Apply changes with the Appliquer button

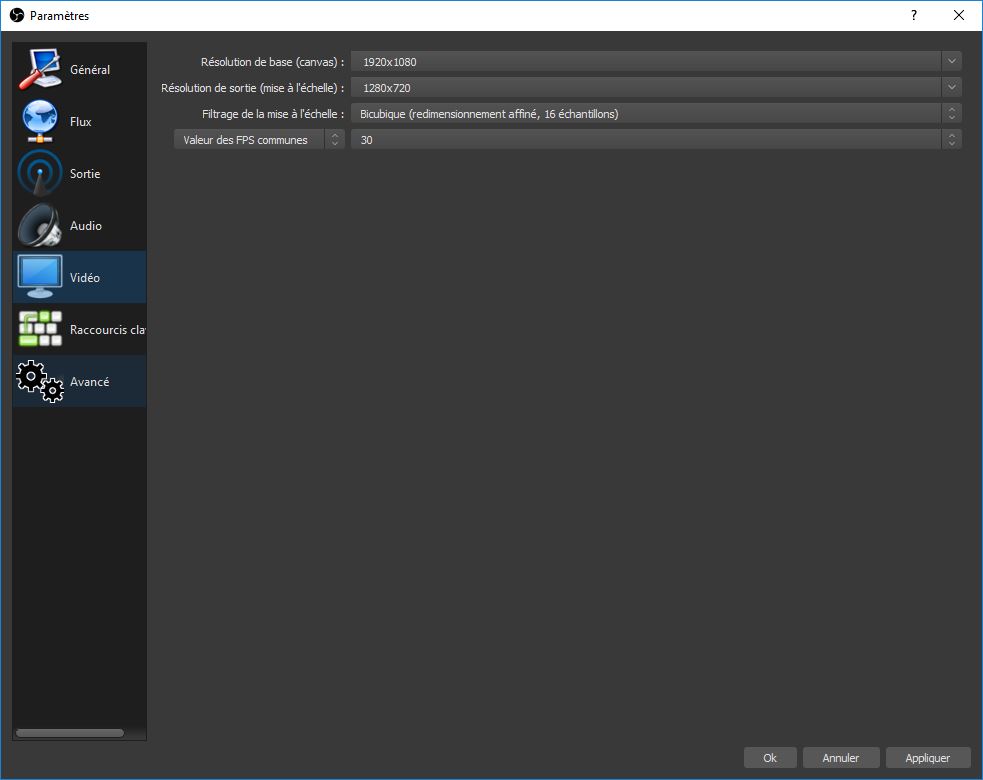click(928, 757)
